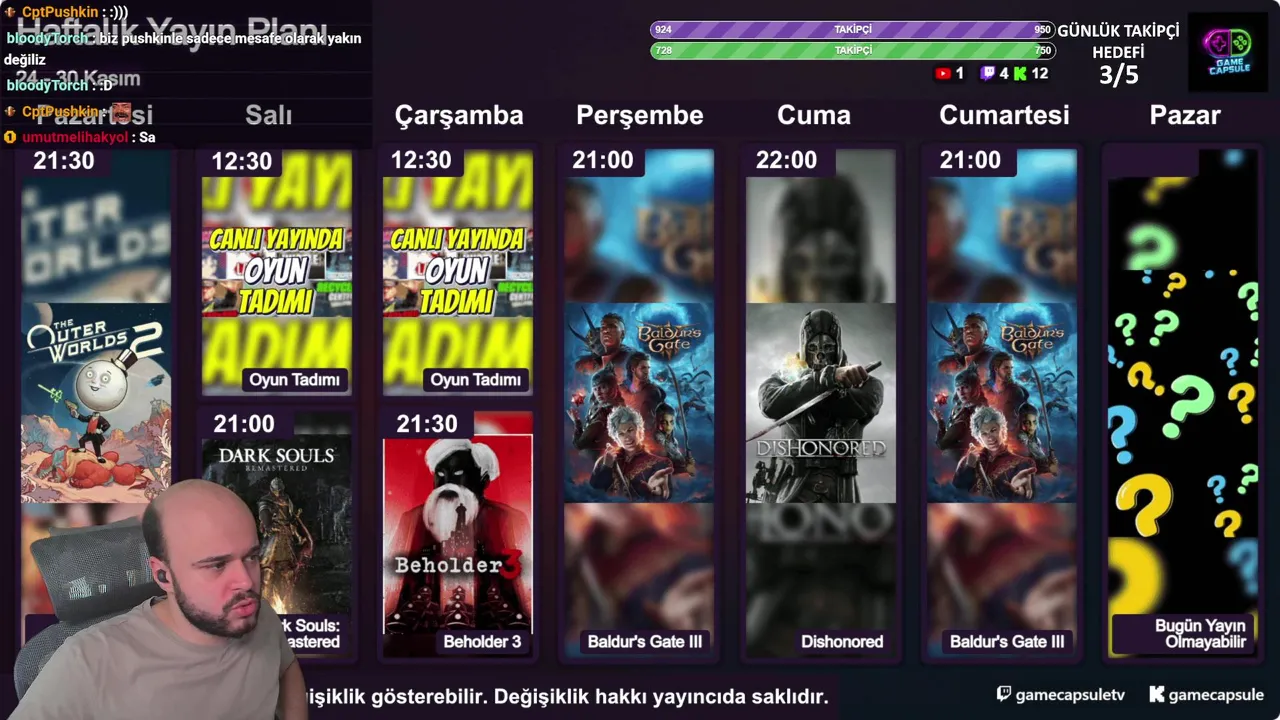Select the Dishonored cover art
Viewport: 1280px width, 720px height.
[x=820, y=402]
